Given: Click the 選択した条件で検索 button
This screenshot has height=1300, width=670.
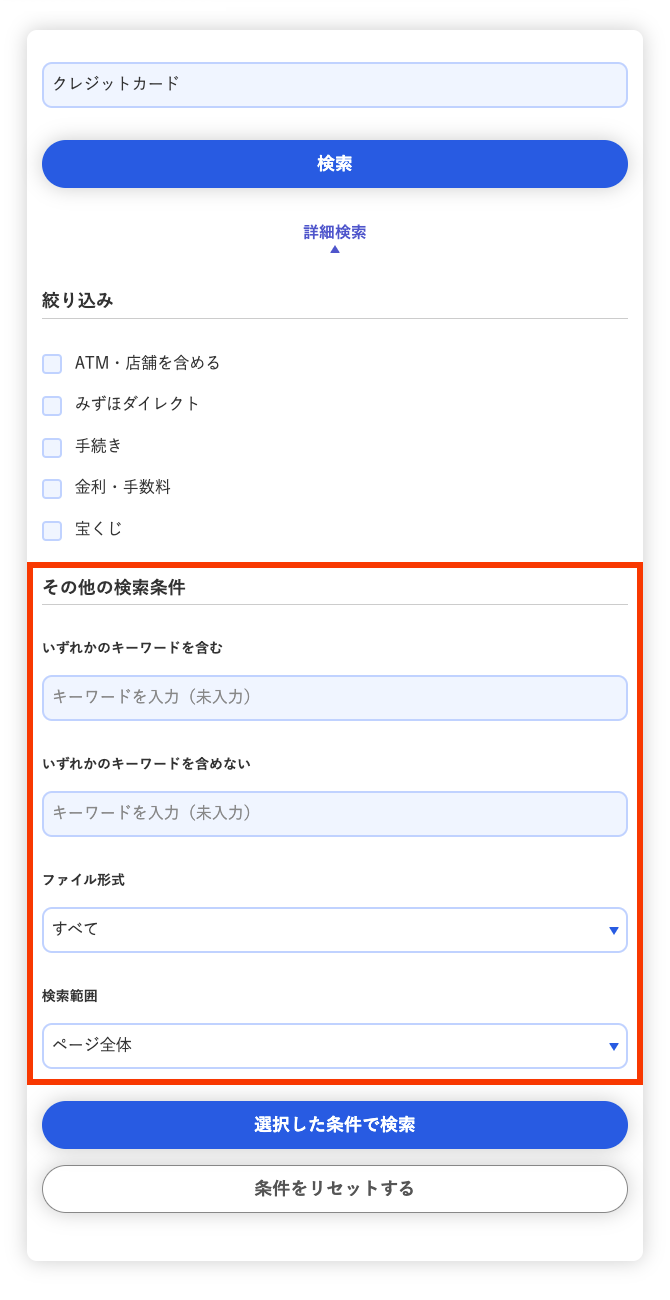Looking at the screenshot, I should click(335, 1125).
